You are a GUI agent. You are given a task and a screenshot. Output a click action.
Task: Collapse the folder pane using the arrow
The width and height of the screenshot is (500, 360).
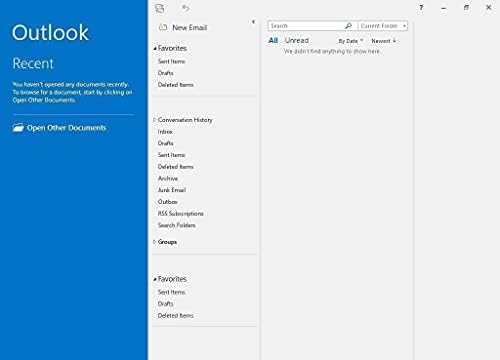(x=253, y=22)
